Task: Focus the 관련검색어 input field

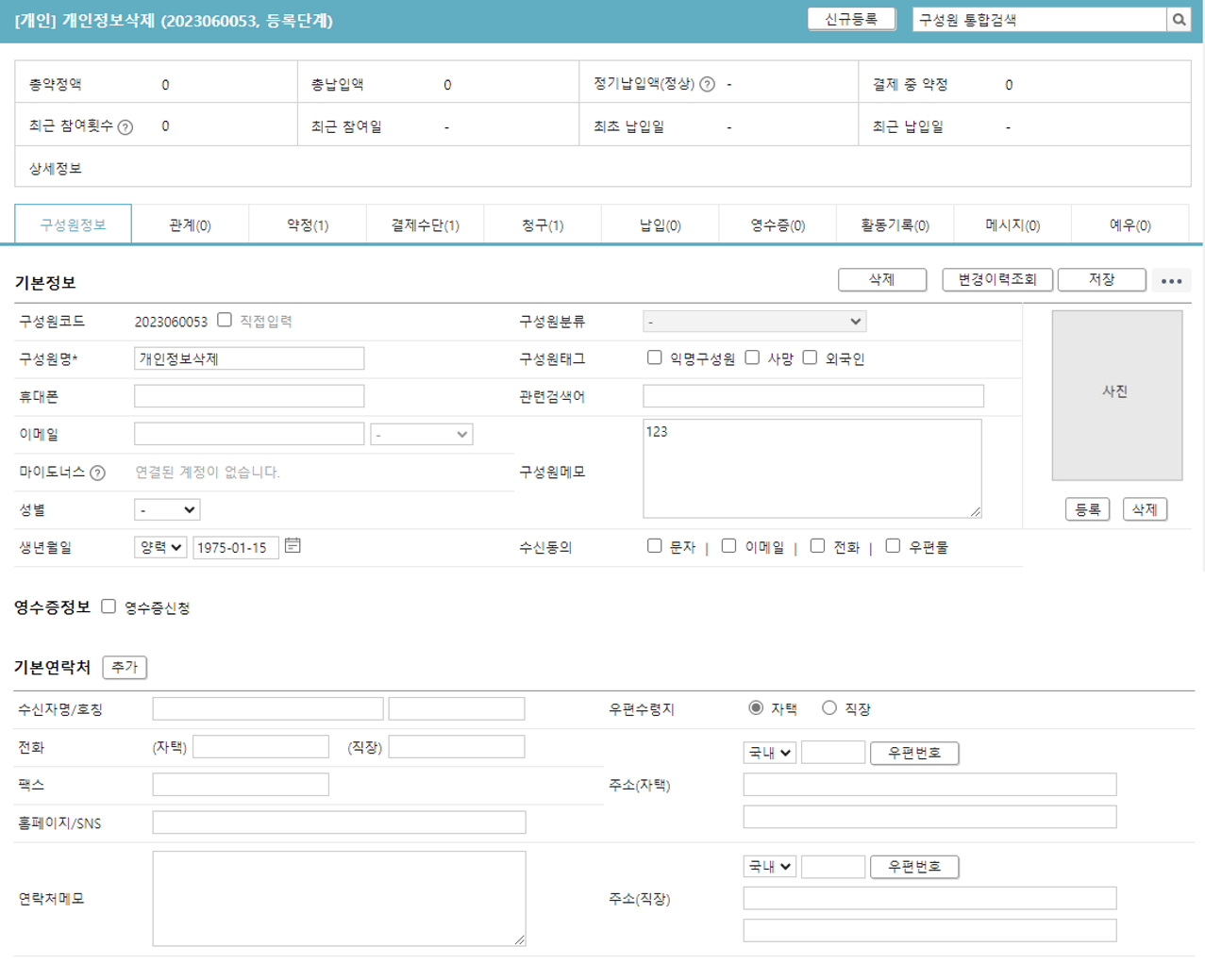Action: [x=812, y=396]
